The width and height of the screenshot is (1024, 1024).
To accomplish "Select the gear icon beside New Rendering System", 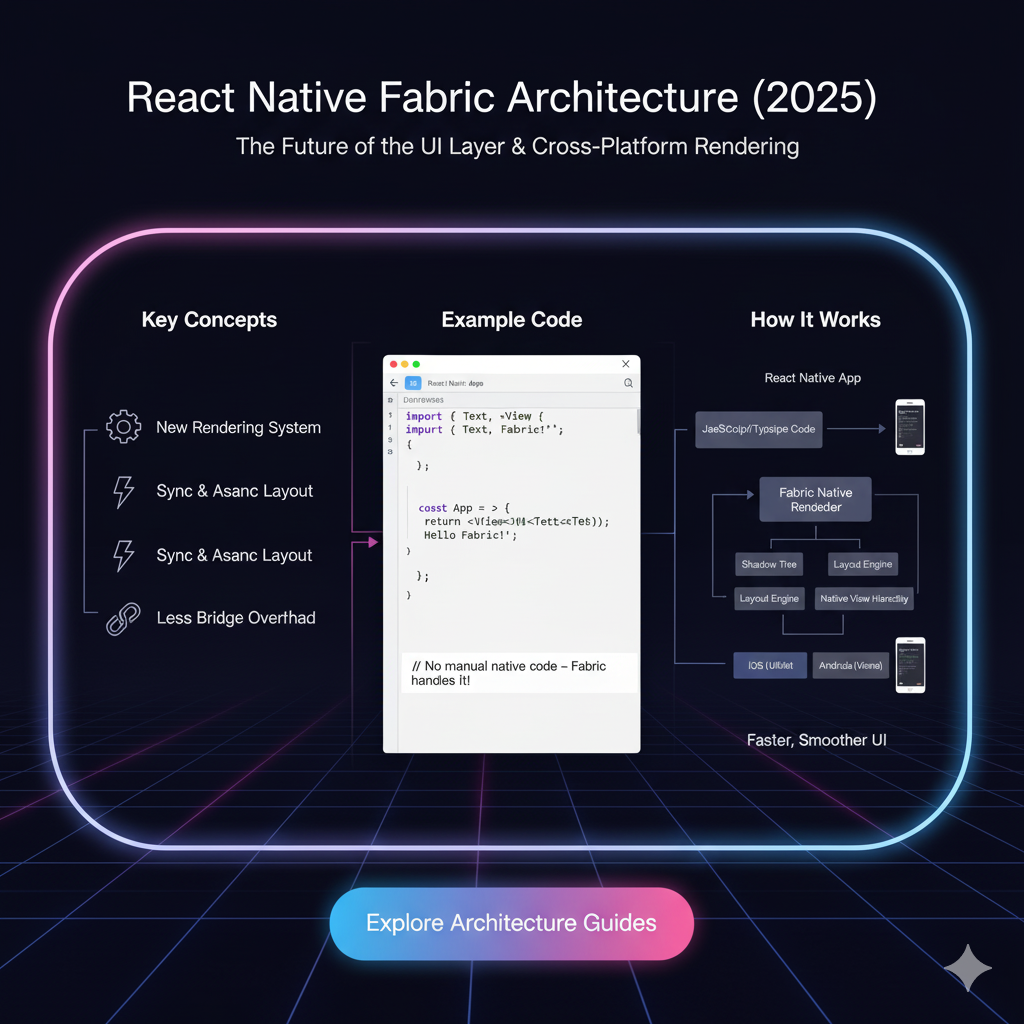I will [x=123, y=426].
